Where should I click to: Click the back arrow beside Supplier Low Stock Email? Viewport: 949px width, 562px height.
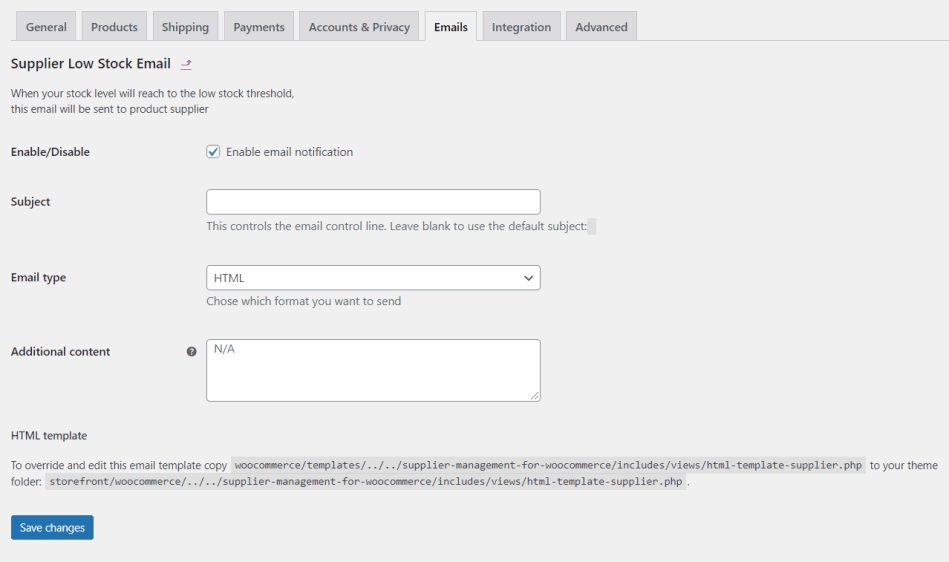(186, 65)
